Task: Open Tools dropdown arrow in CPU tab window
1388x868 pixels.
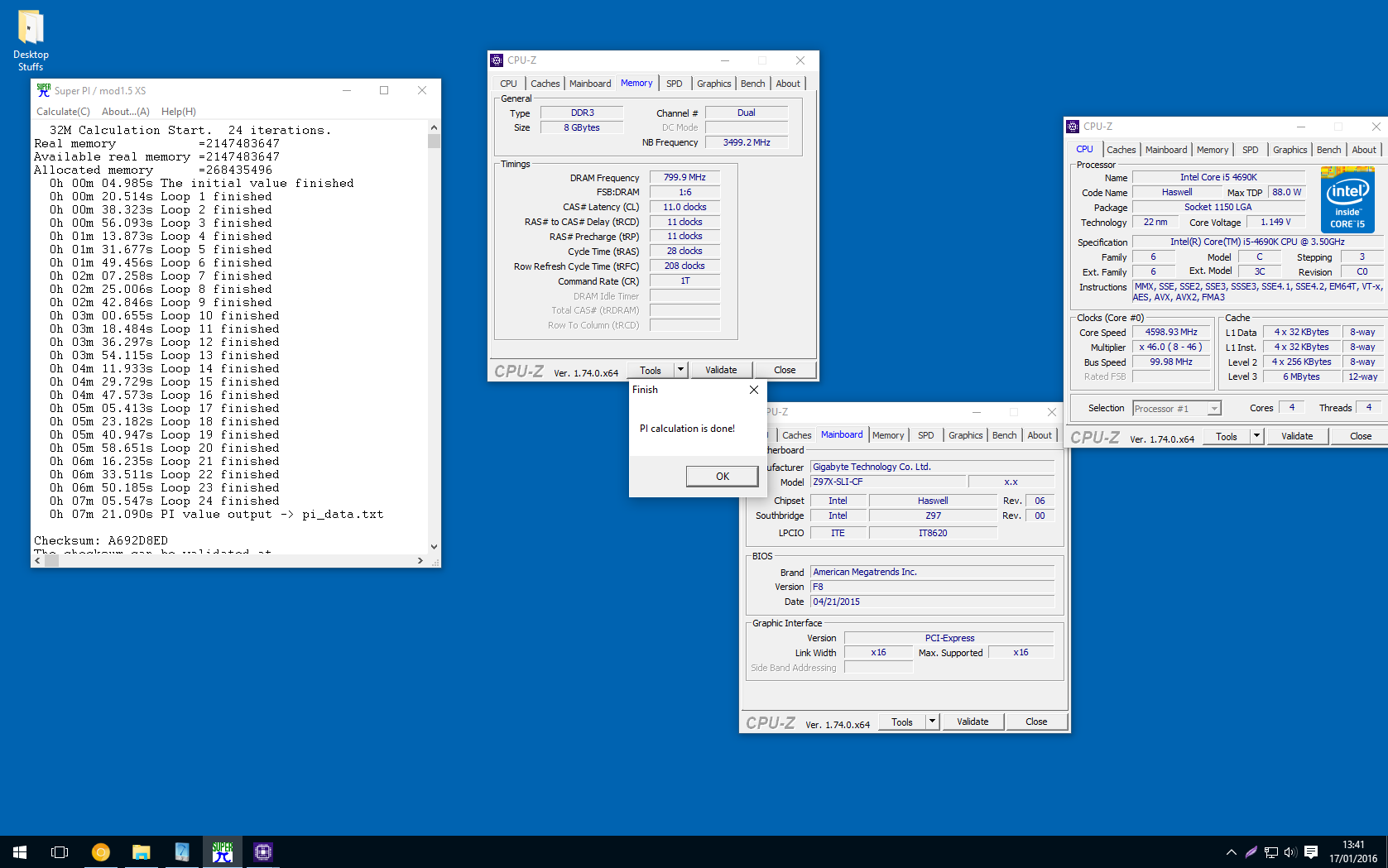Action: (x=1256, y=436)
